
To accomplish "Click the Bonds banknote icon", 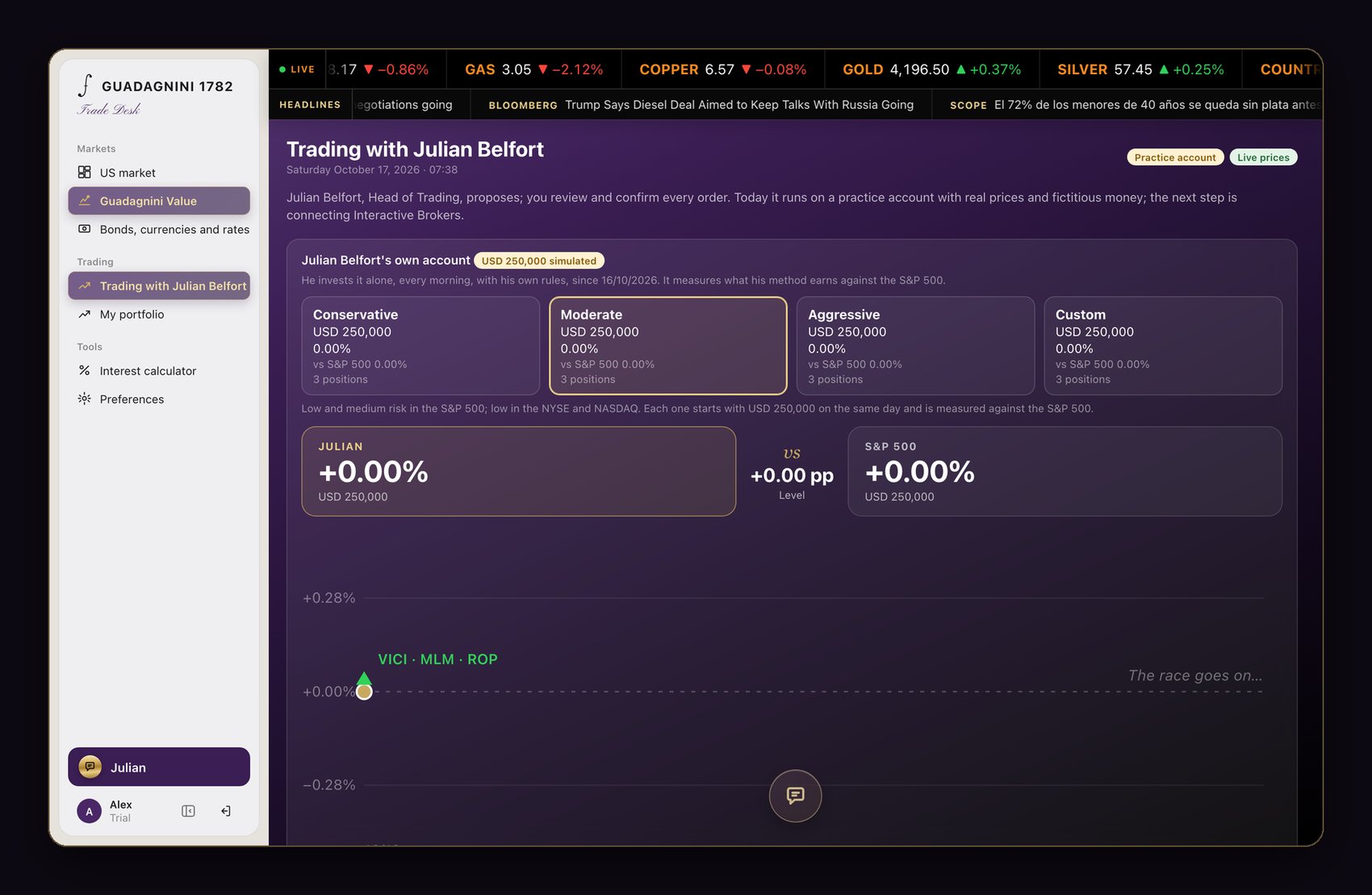I will point(84,228).
